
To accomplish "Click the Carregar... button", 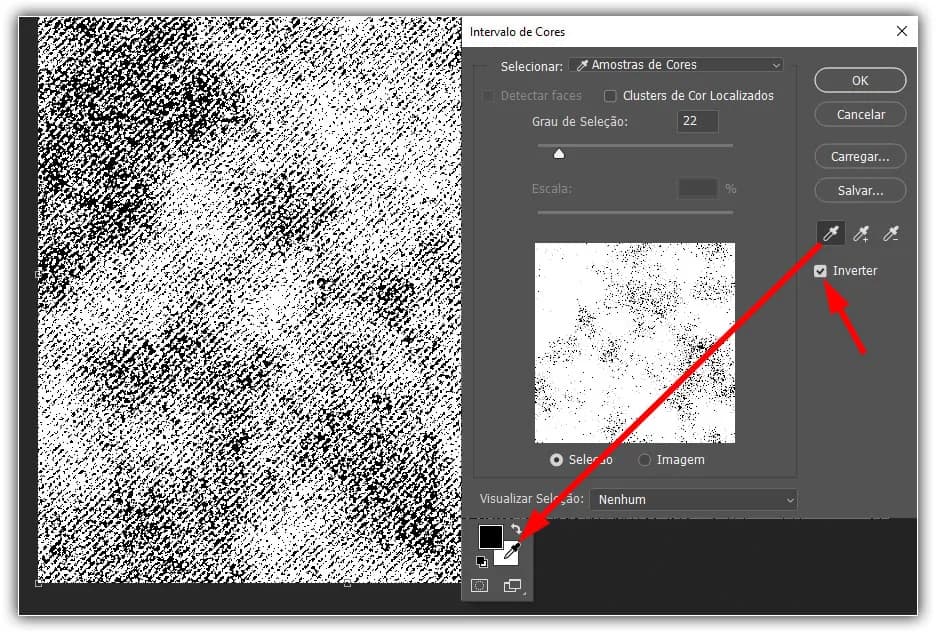I will pos(860,157).
